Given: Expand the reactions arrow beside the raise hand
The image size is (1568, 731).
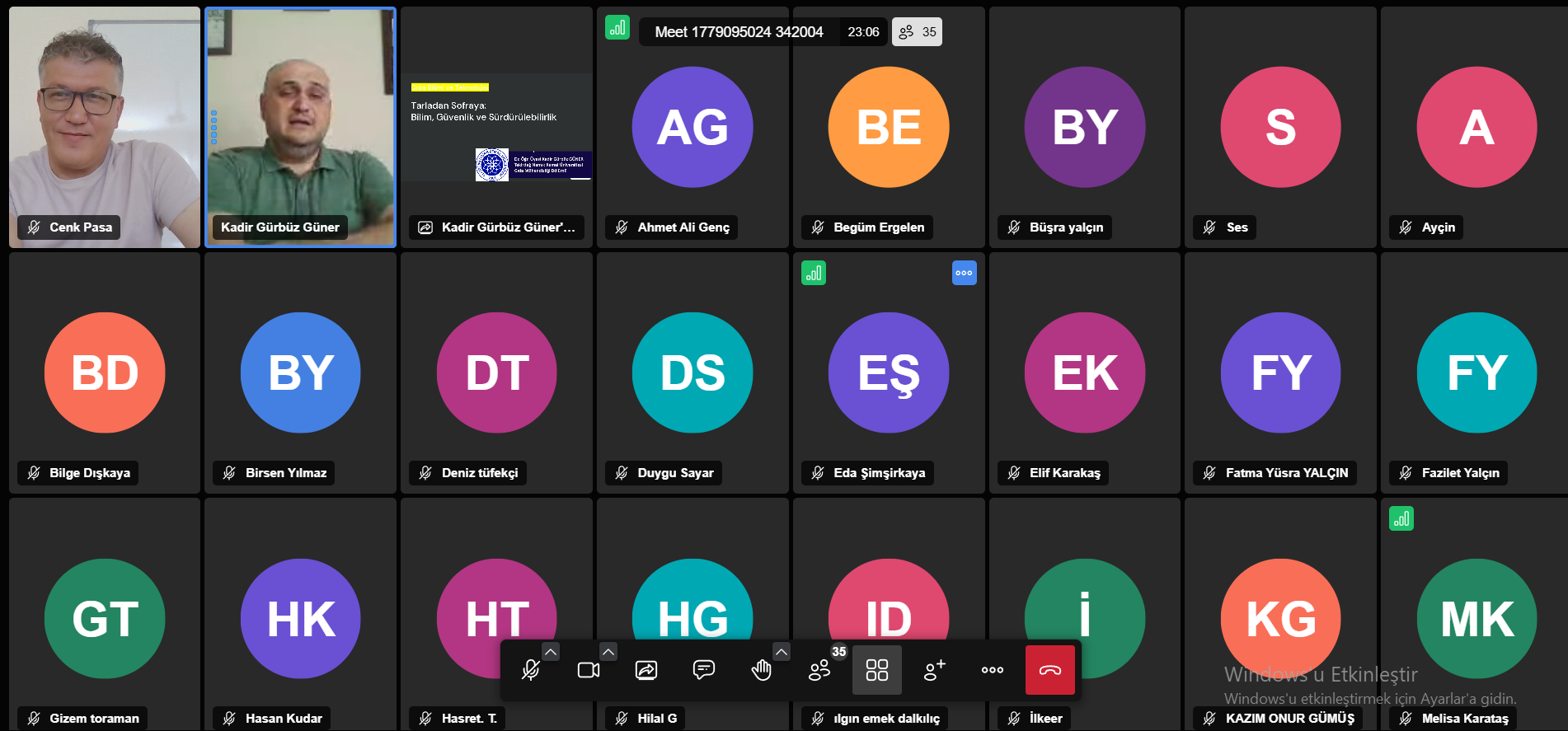Looking at the screenshot, I should pyautogui.click(x=782, y=652).
